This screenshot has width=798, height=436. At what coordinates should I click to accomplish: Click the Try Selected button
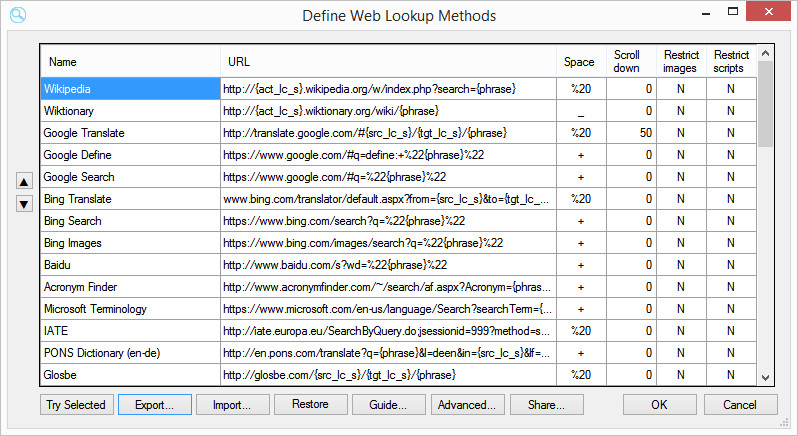(x=76, y=405)
